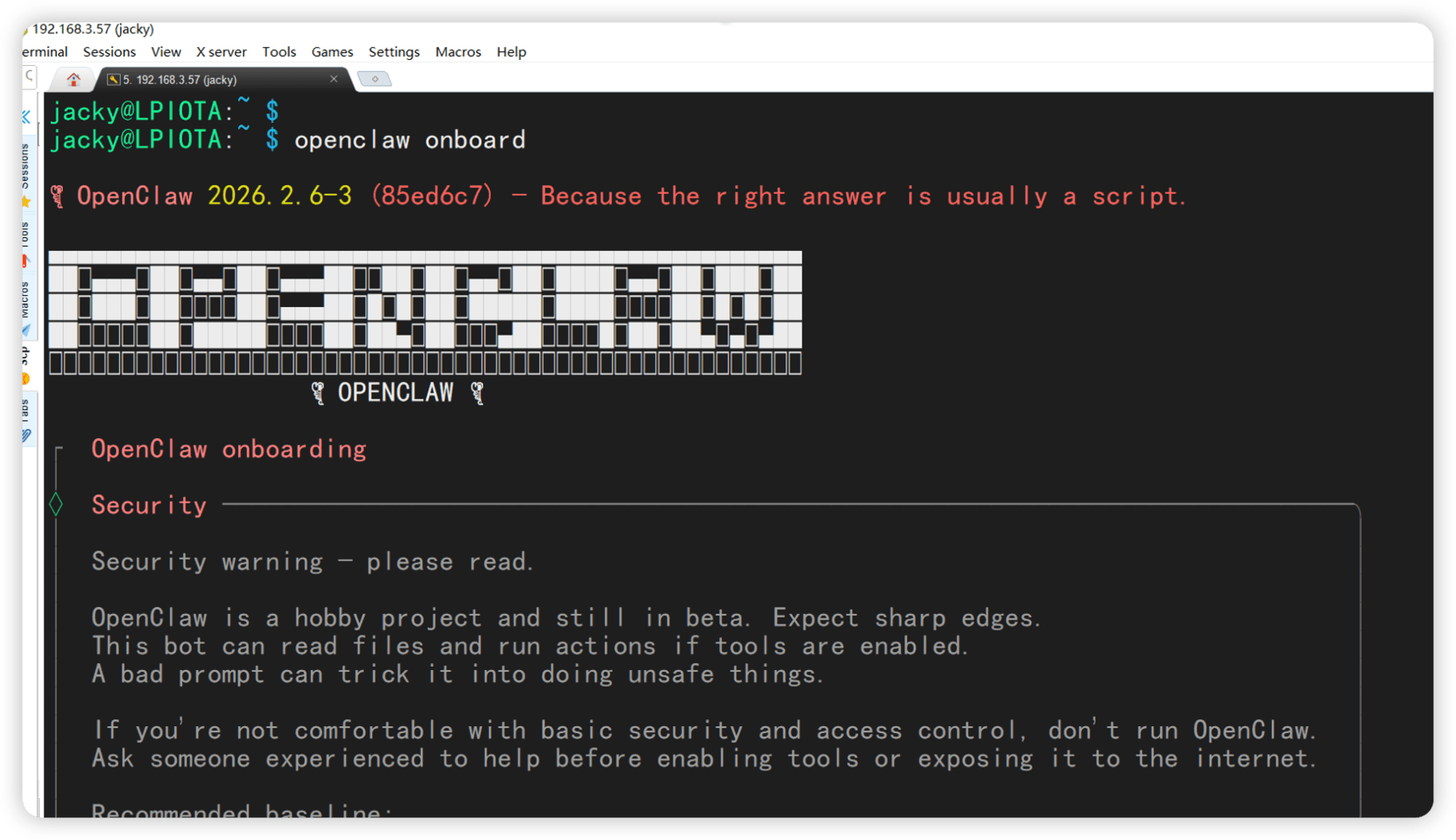This screenshot has width=1456, height=840.
Task: Open the X server menu
Action: [x=221, y=52]
